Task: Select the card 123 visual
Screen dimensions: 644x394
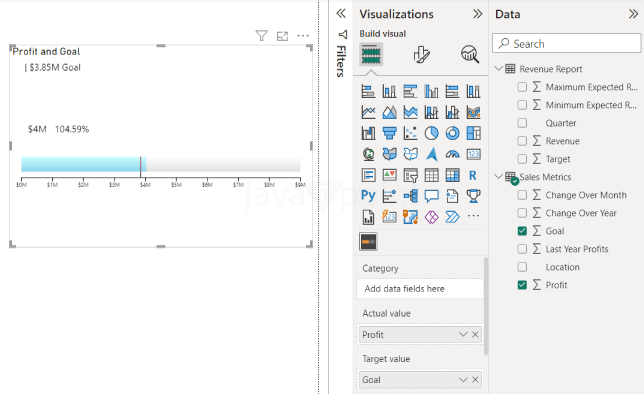Action: tap(473, 154)
